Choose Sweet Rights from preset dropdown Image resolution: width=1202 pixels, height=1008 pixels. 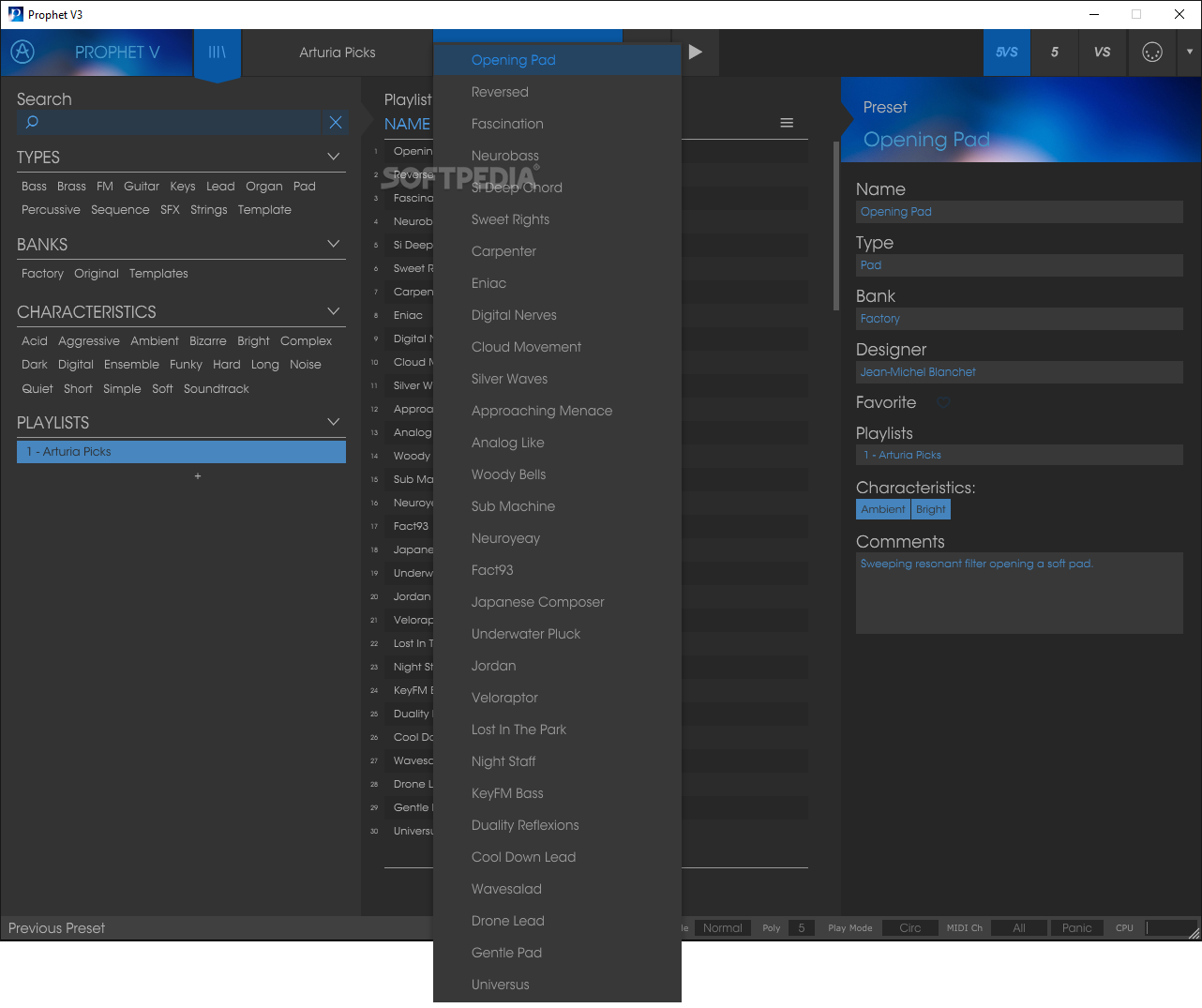pyautogui.click(x=557, y=219)
